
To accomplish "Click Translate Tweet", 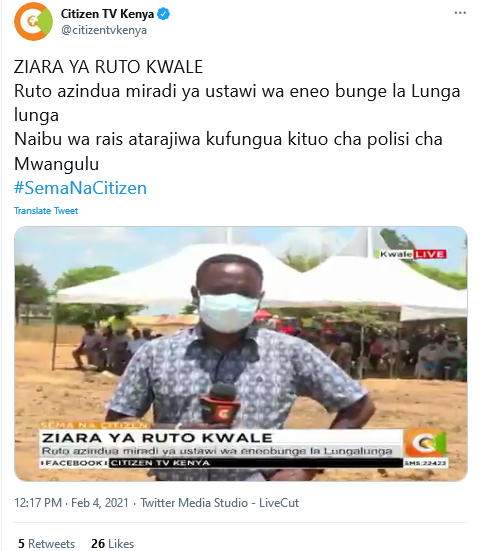I will click(x=46, y=211).
